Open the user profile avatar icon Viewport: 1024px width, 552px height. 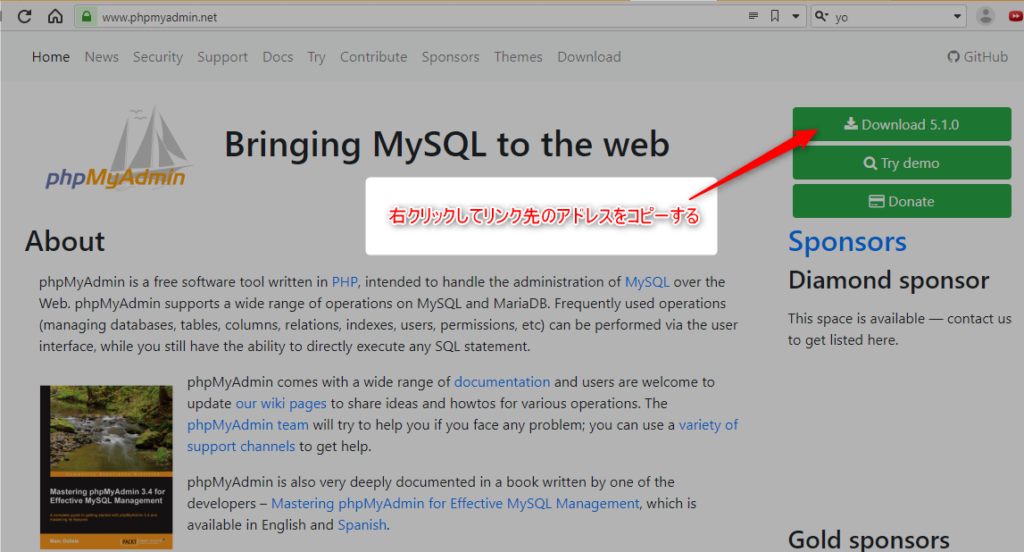pos(986,16)
